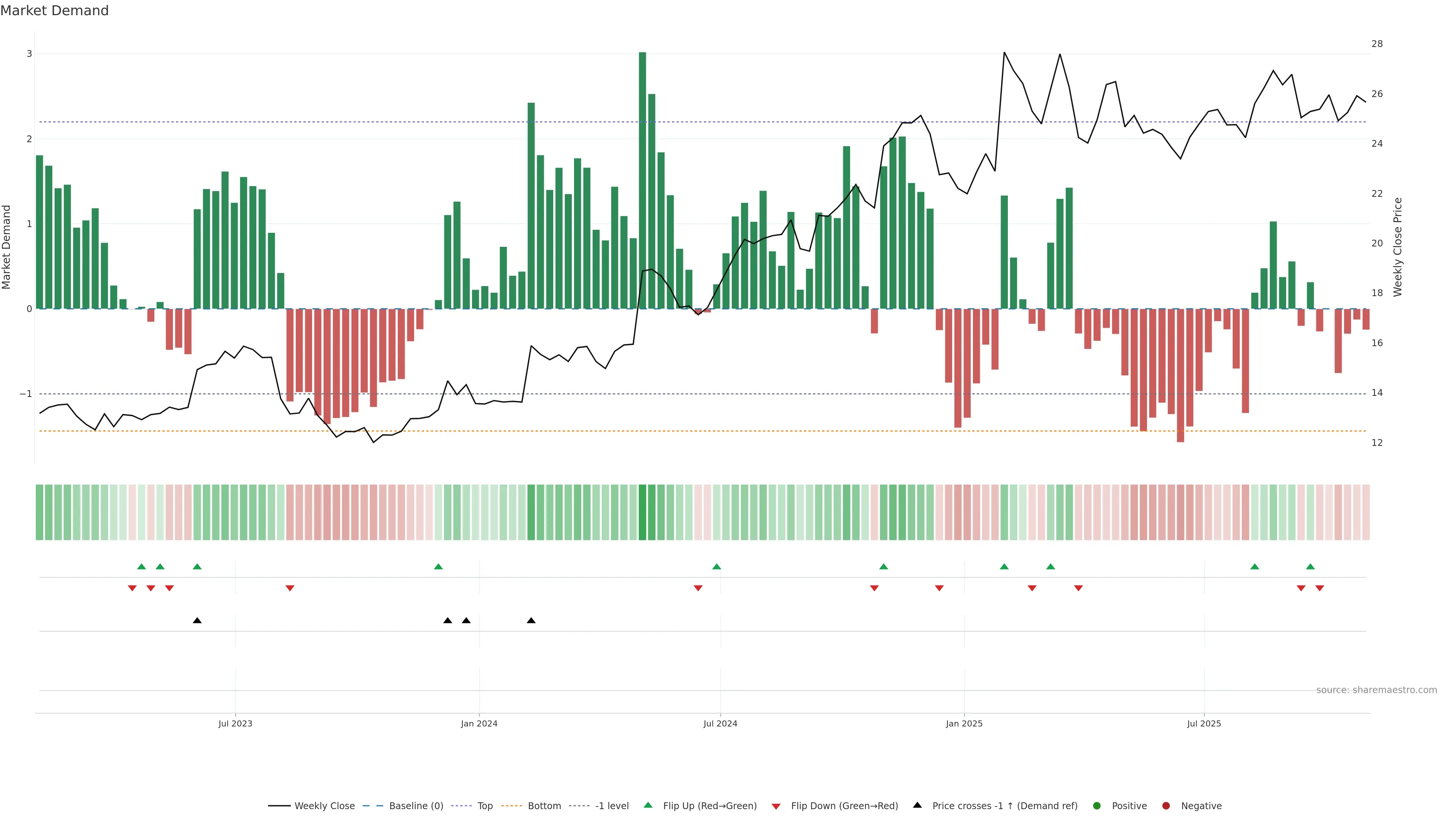This screenshot has width=1456, height=819.
Task: Click the Jul 2024 x-axis label
Action: click(720, 723)
